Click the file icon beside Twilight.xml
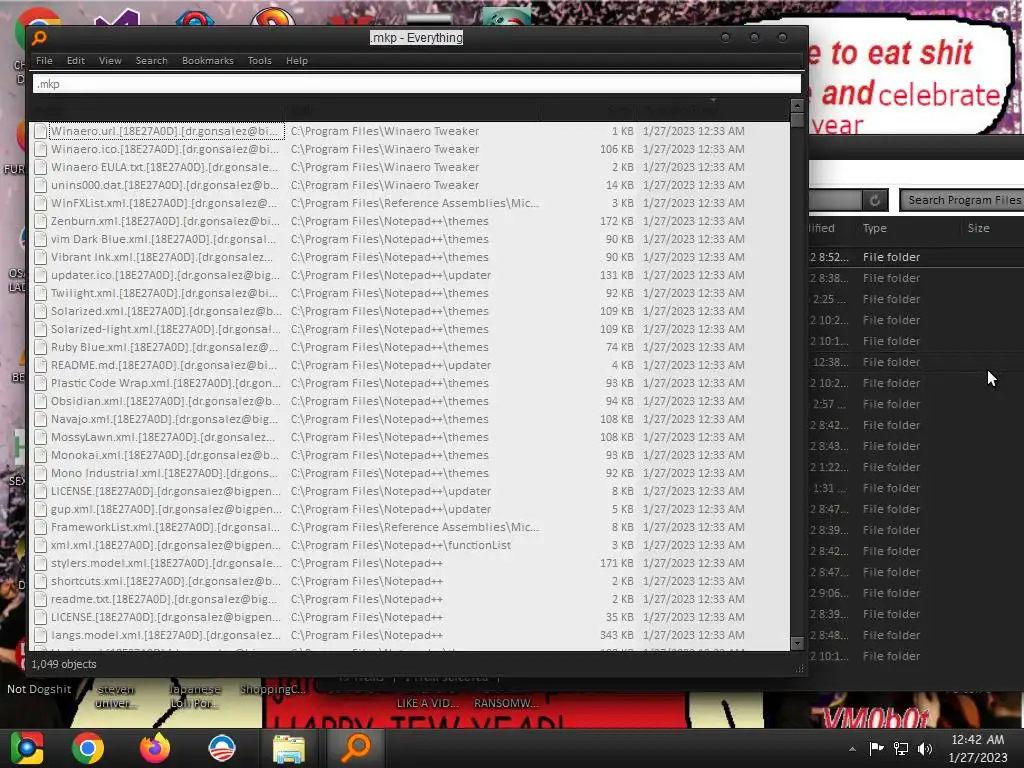1024x768 pixels. [40, 293]
